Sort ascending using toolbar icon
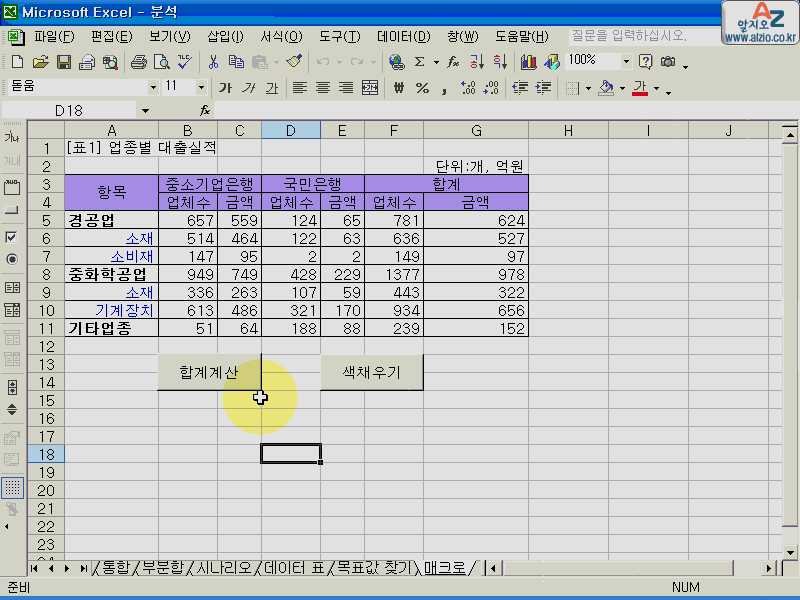This screenshot has width=800, height=600. [x=476, y=62]
